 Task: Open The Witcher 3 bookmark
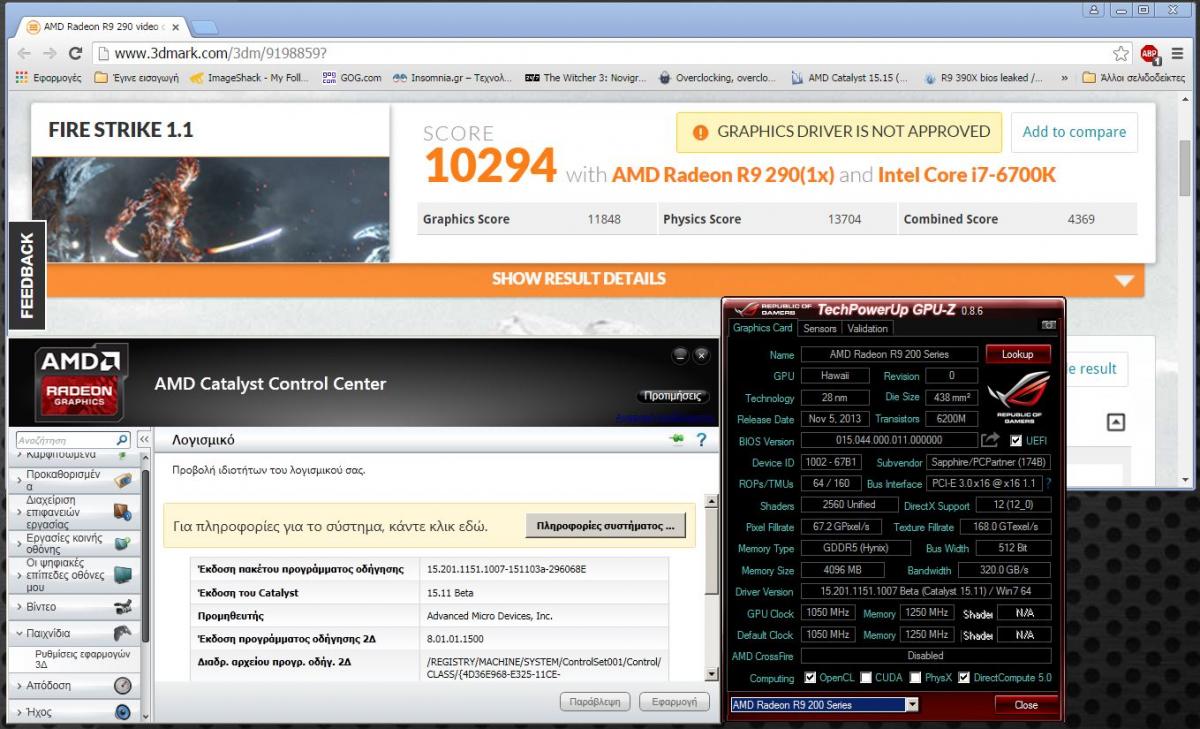[x=587, y=77]
